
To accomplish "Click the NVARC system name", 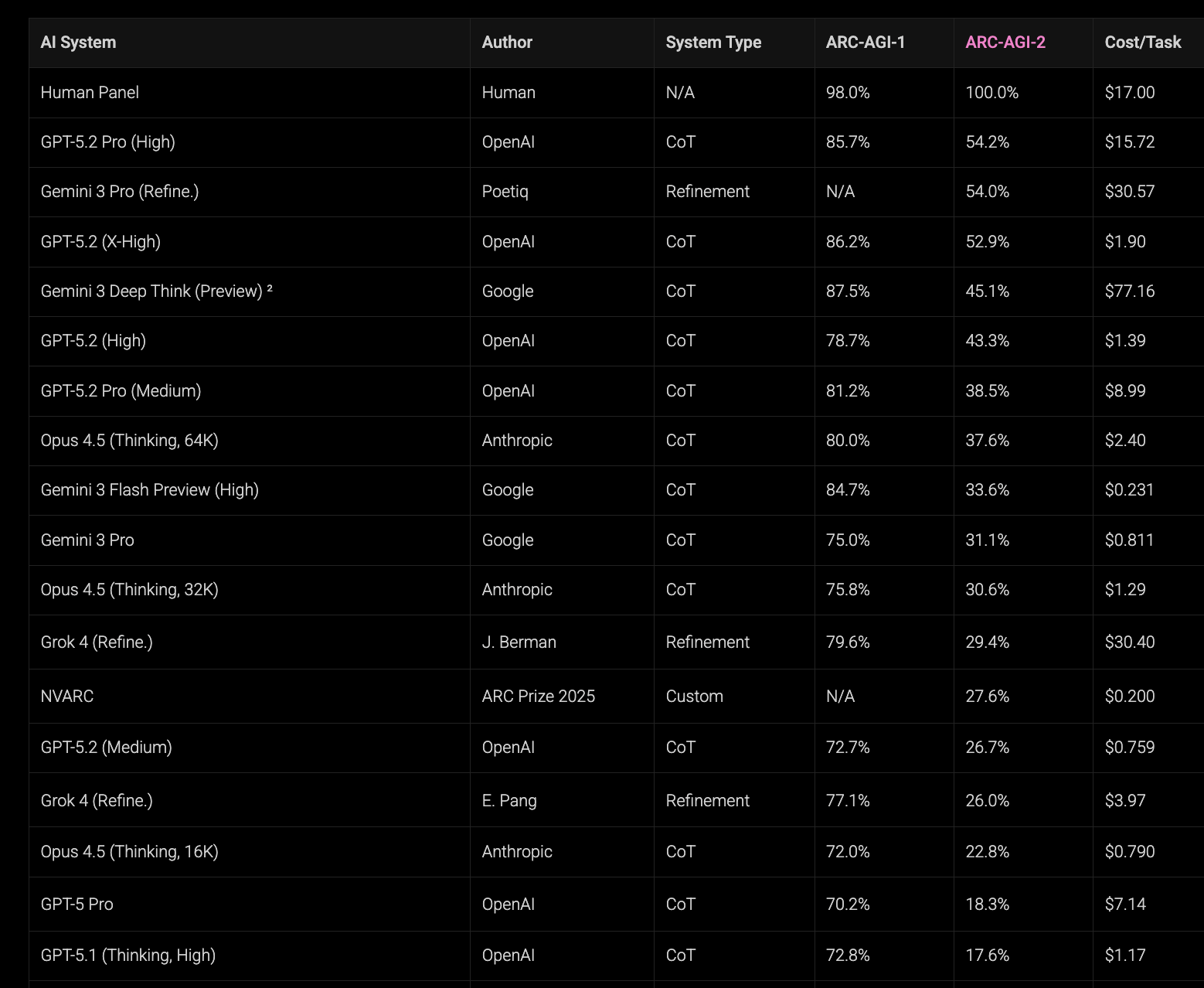I will click(66, 697).
